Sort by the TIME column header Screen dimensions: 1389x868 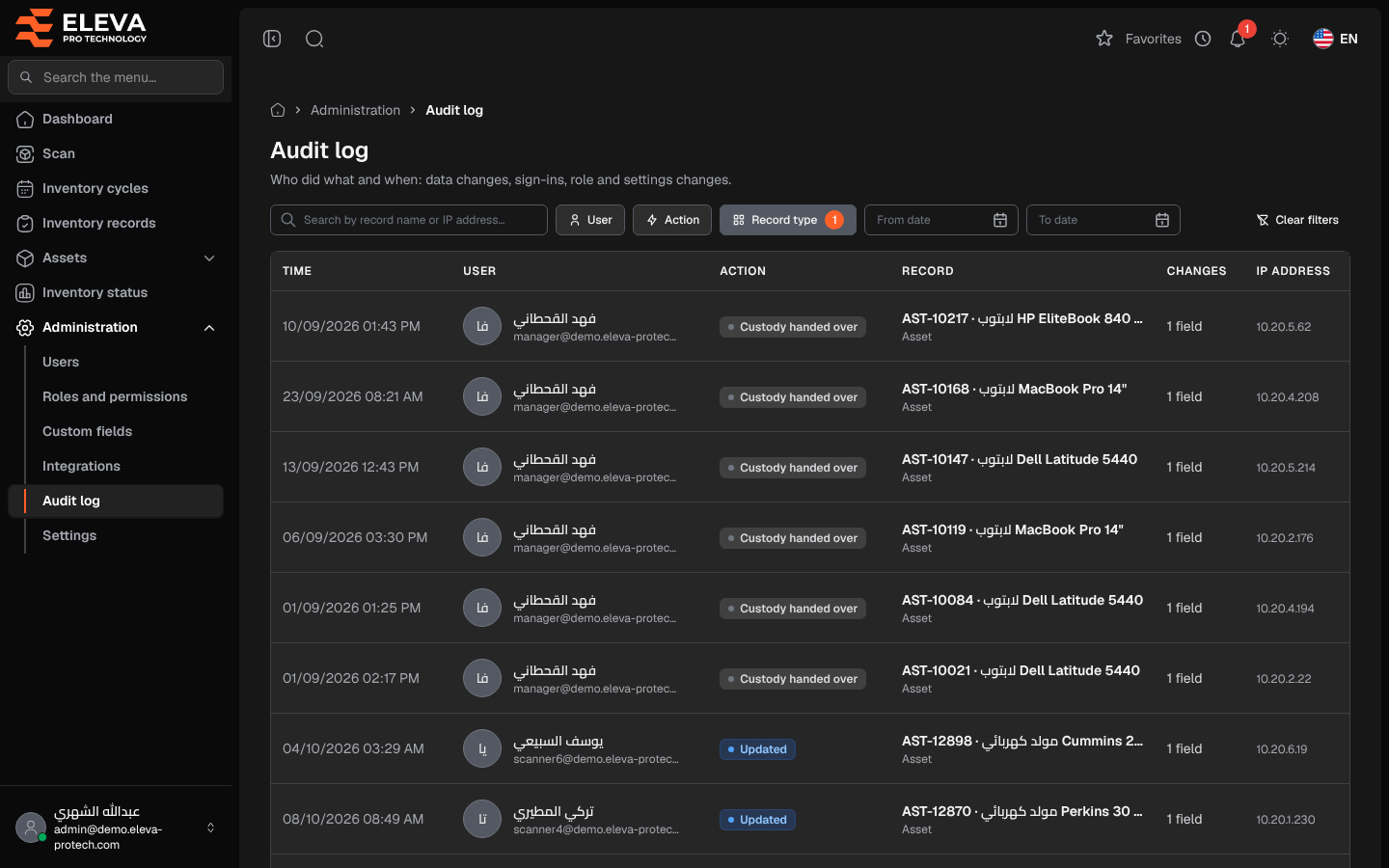coord(297,271)
